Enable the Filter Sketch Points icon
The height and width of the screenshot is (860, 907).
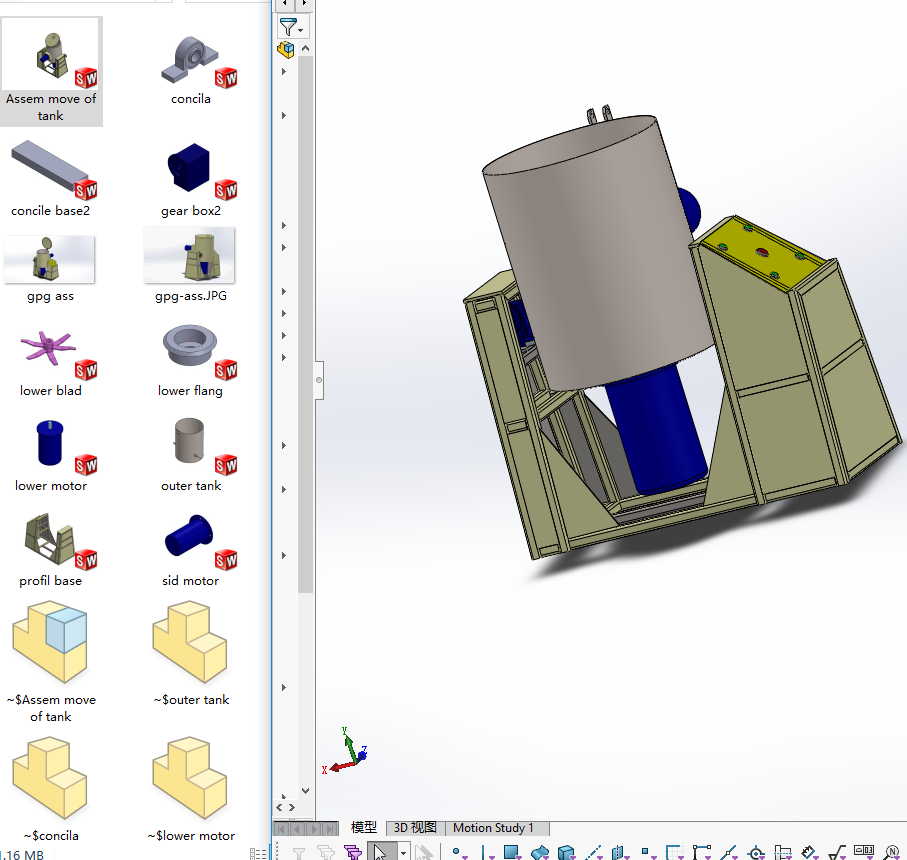click(648, 852)
